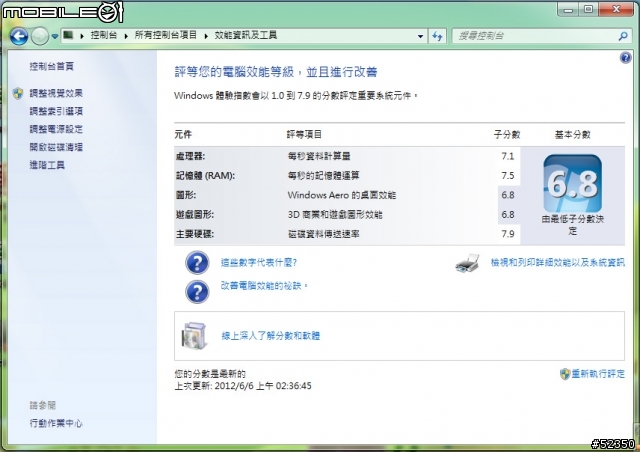Select the 圖形 row label
The width and height of the screenshot is (640, 452).
pyautogui.click(x=186, y=195)
